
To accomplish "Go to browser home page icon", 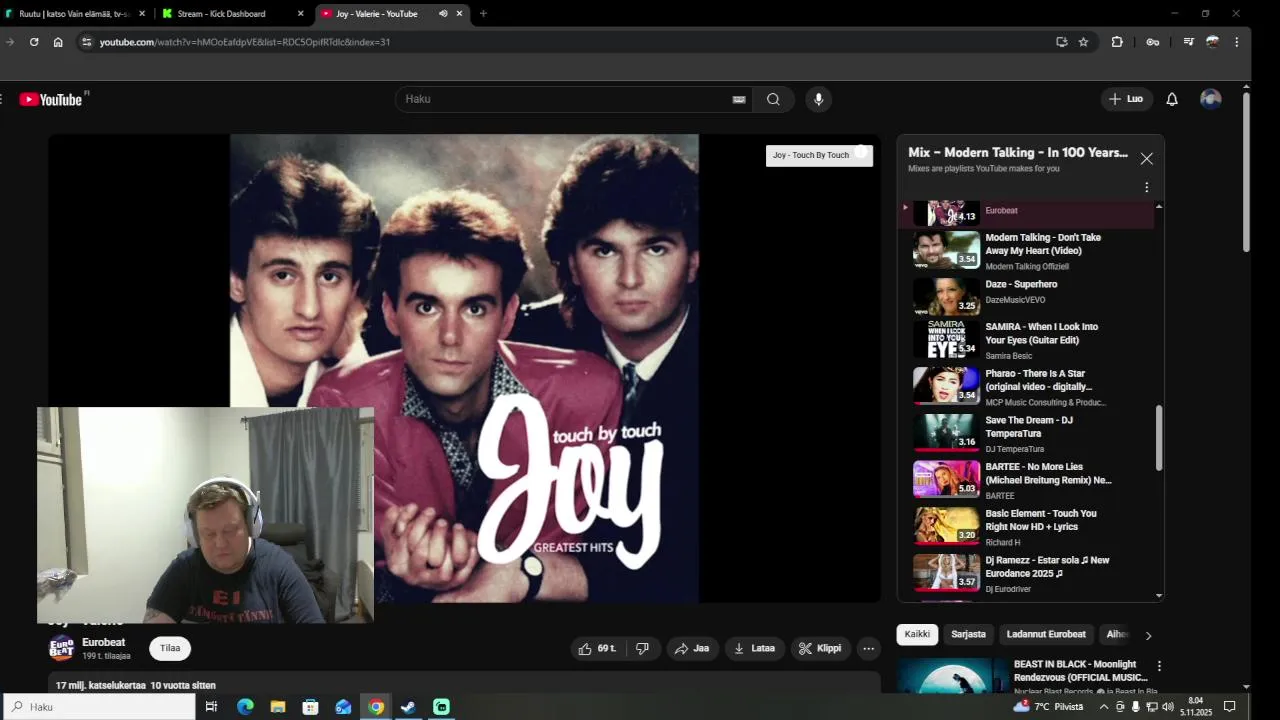I will [58, 42].
